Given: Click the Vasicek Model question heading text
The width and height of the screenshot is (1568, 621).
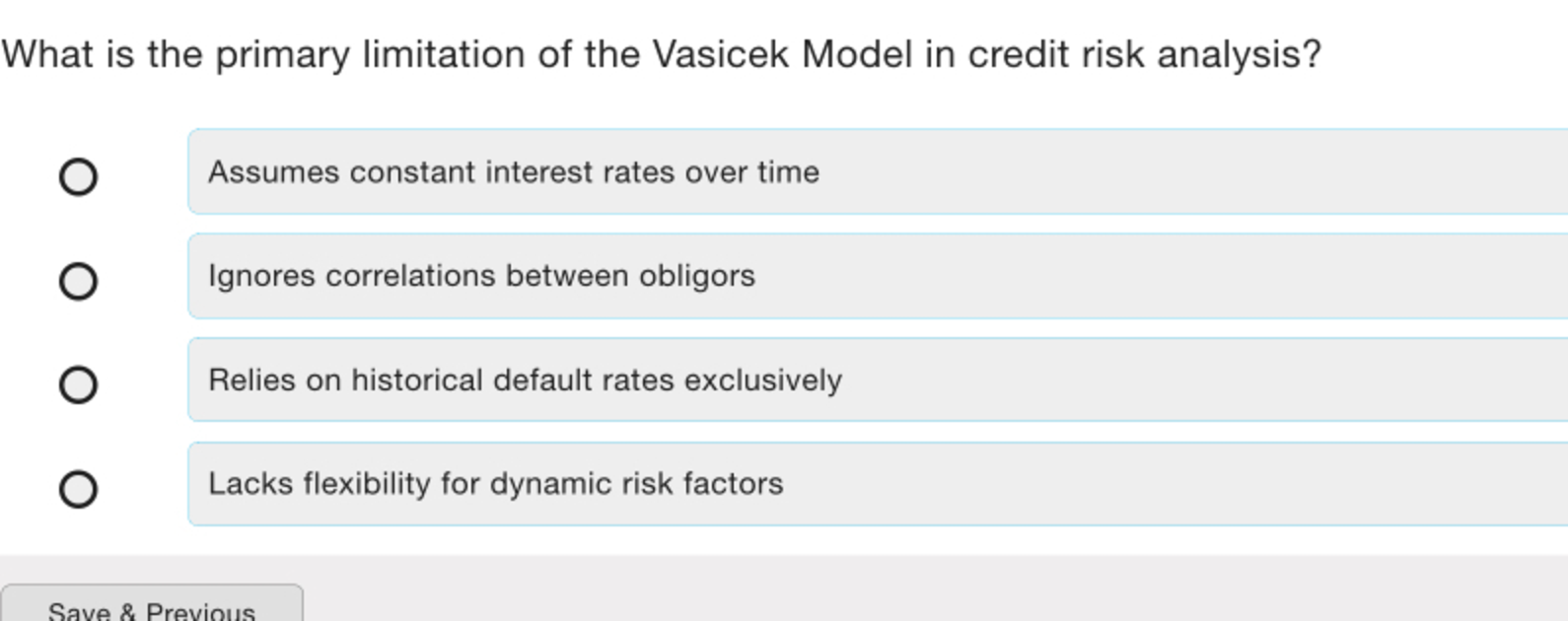Looking at the screenshot, I should 661,54.
